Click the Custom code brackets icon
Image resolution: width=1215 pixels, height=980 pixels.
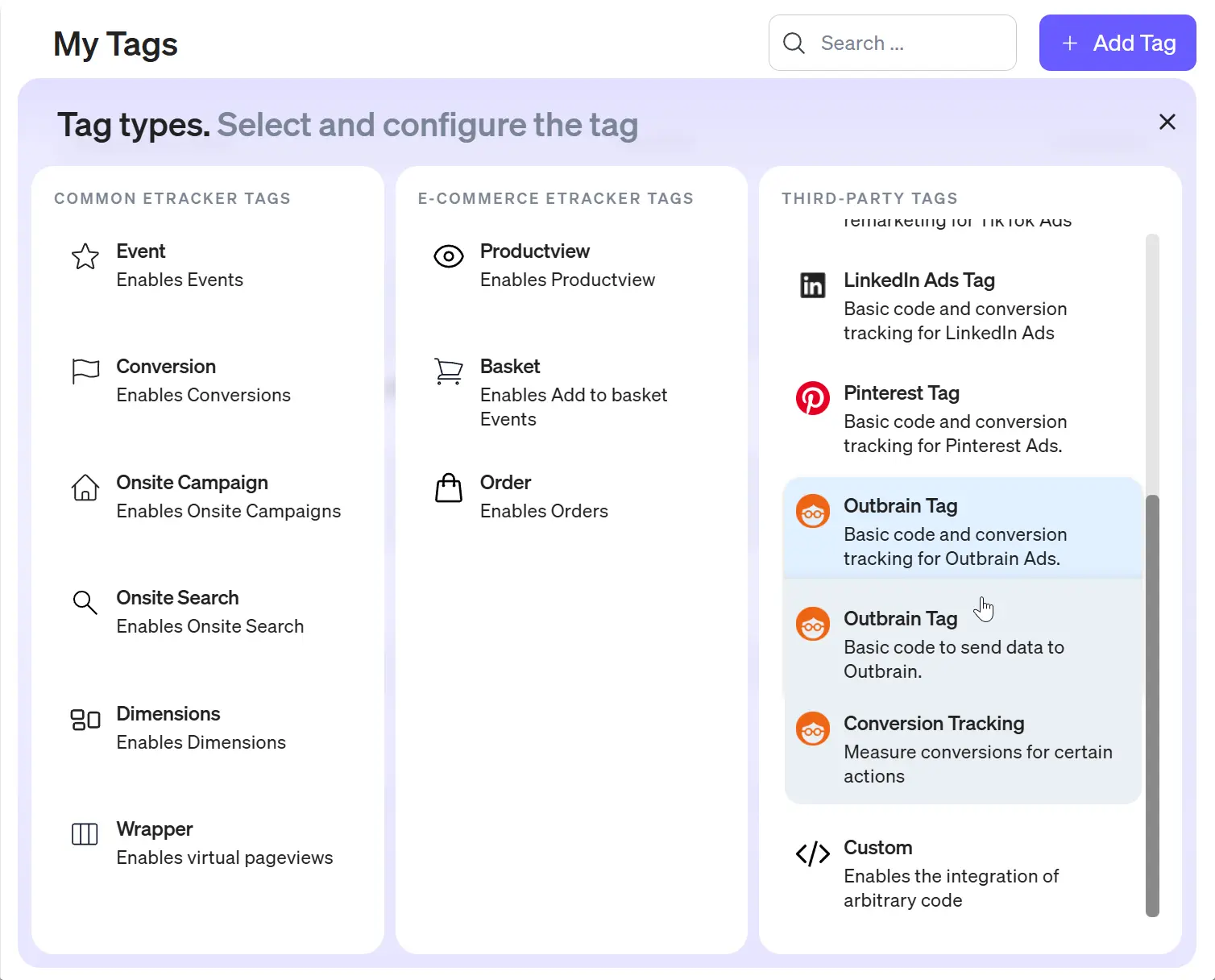tap(812, 853)
